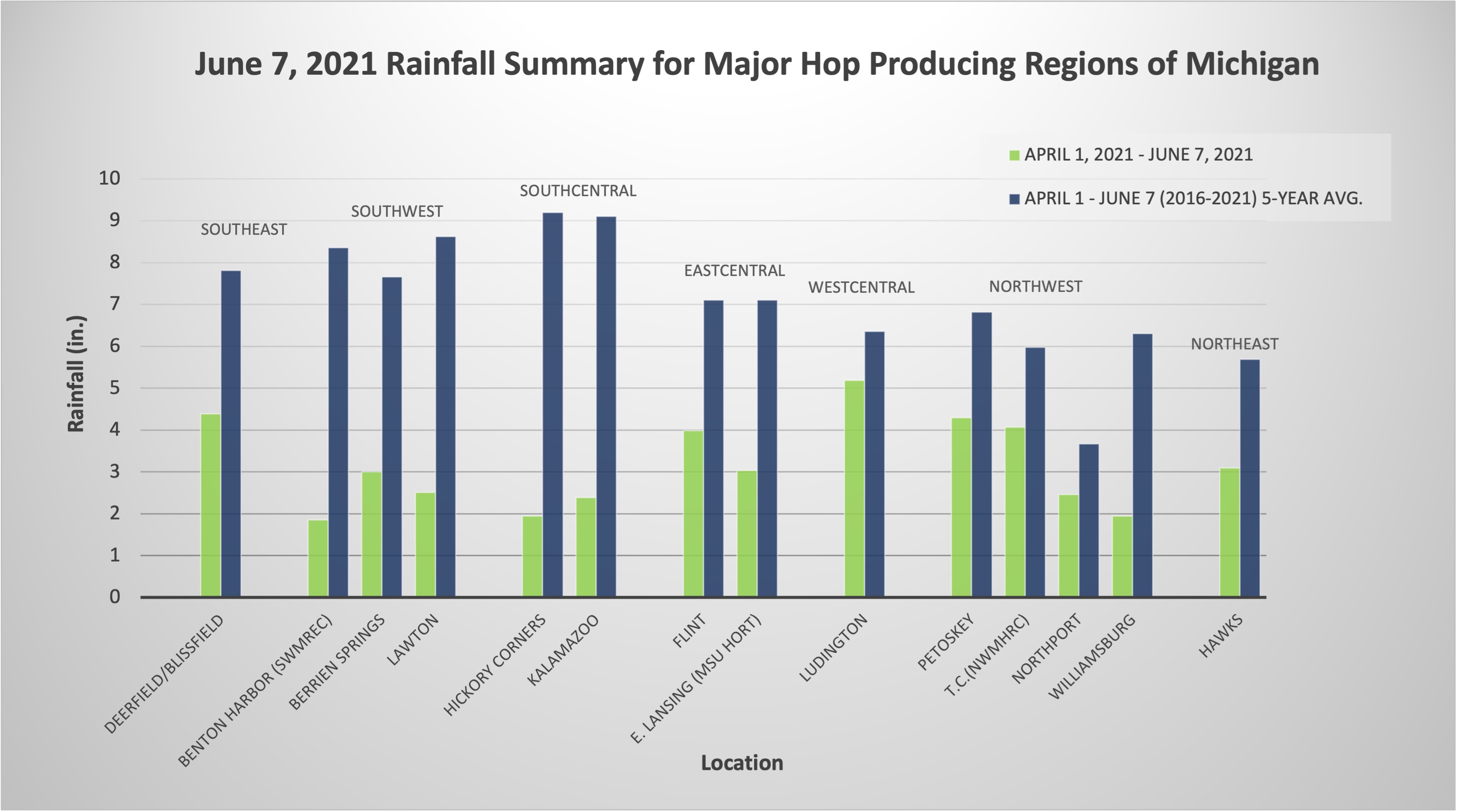Select Petoskey navy average bar

click(981, 455)
